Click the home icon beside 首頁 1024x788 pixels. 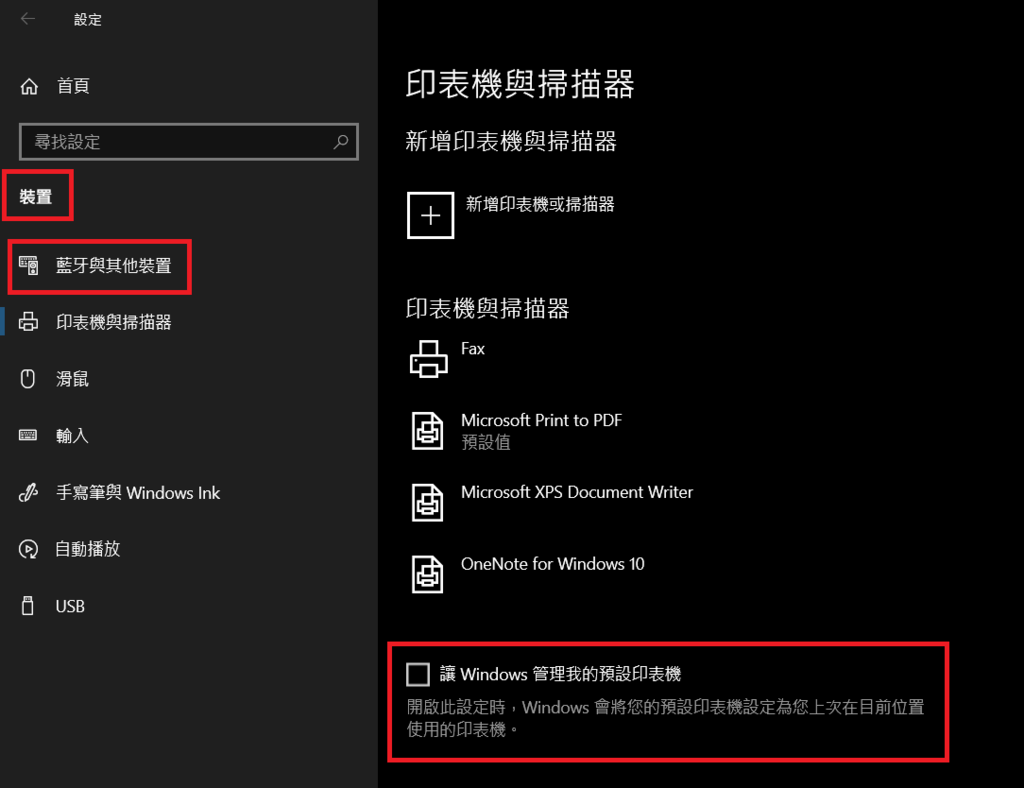[29, 86]
